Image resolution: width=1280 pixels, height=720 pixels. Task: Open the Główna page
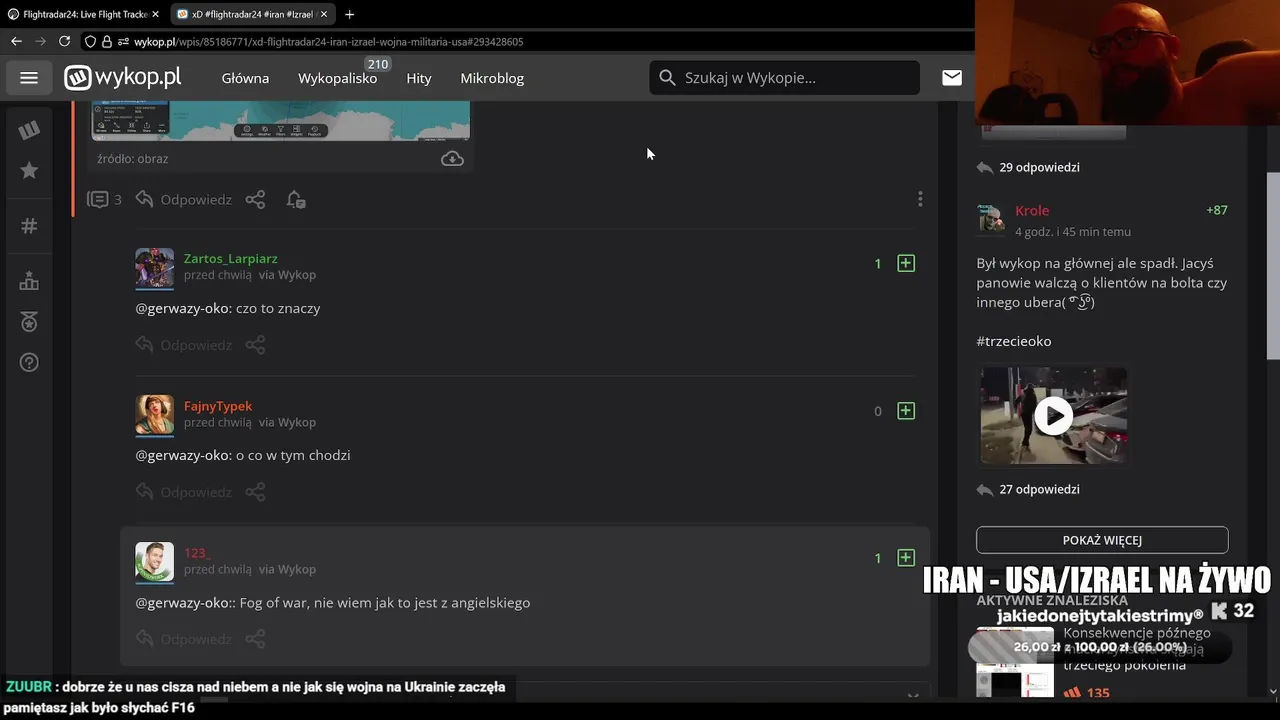coord(245,78)
